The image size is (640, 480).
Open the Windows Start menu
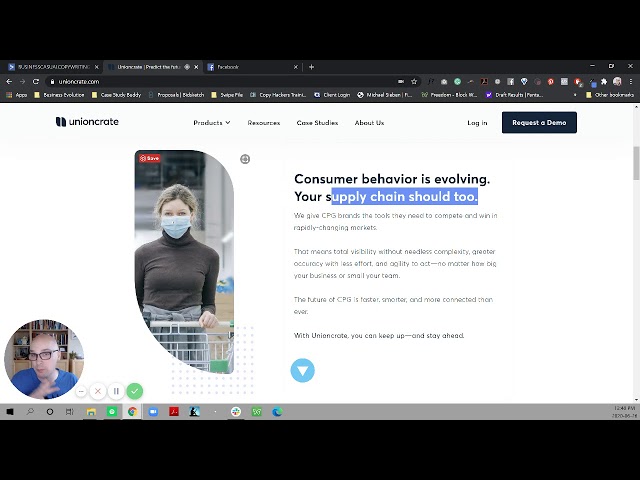[10, 411]
